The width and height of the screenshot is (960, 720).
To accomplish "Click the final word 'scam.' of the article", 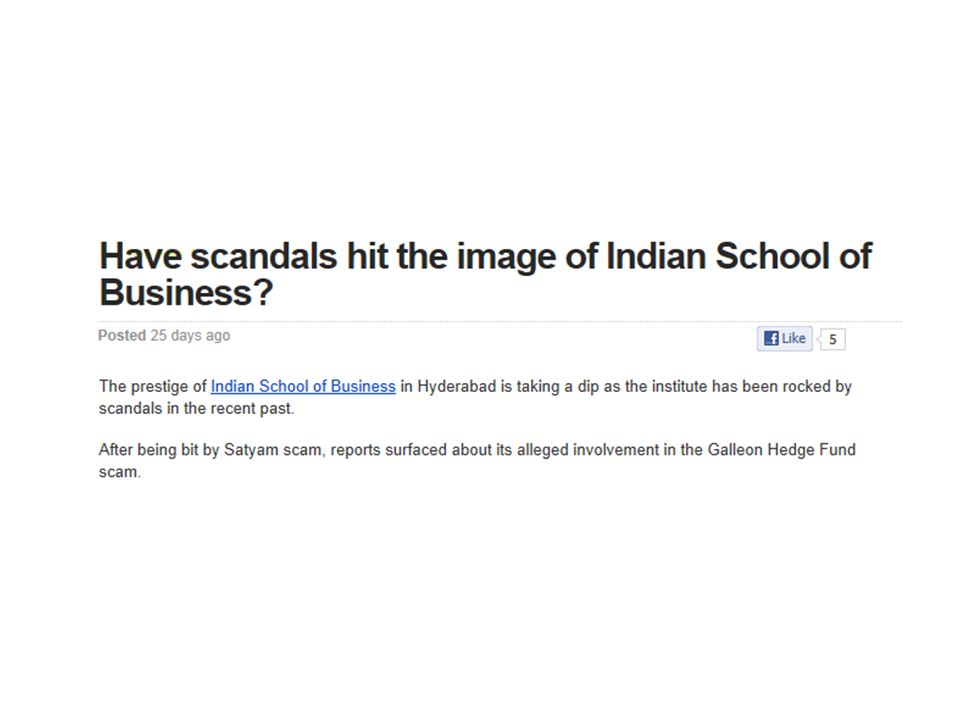I will click(120, 472).
